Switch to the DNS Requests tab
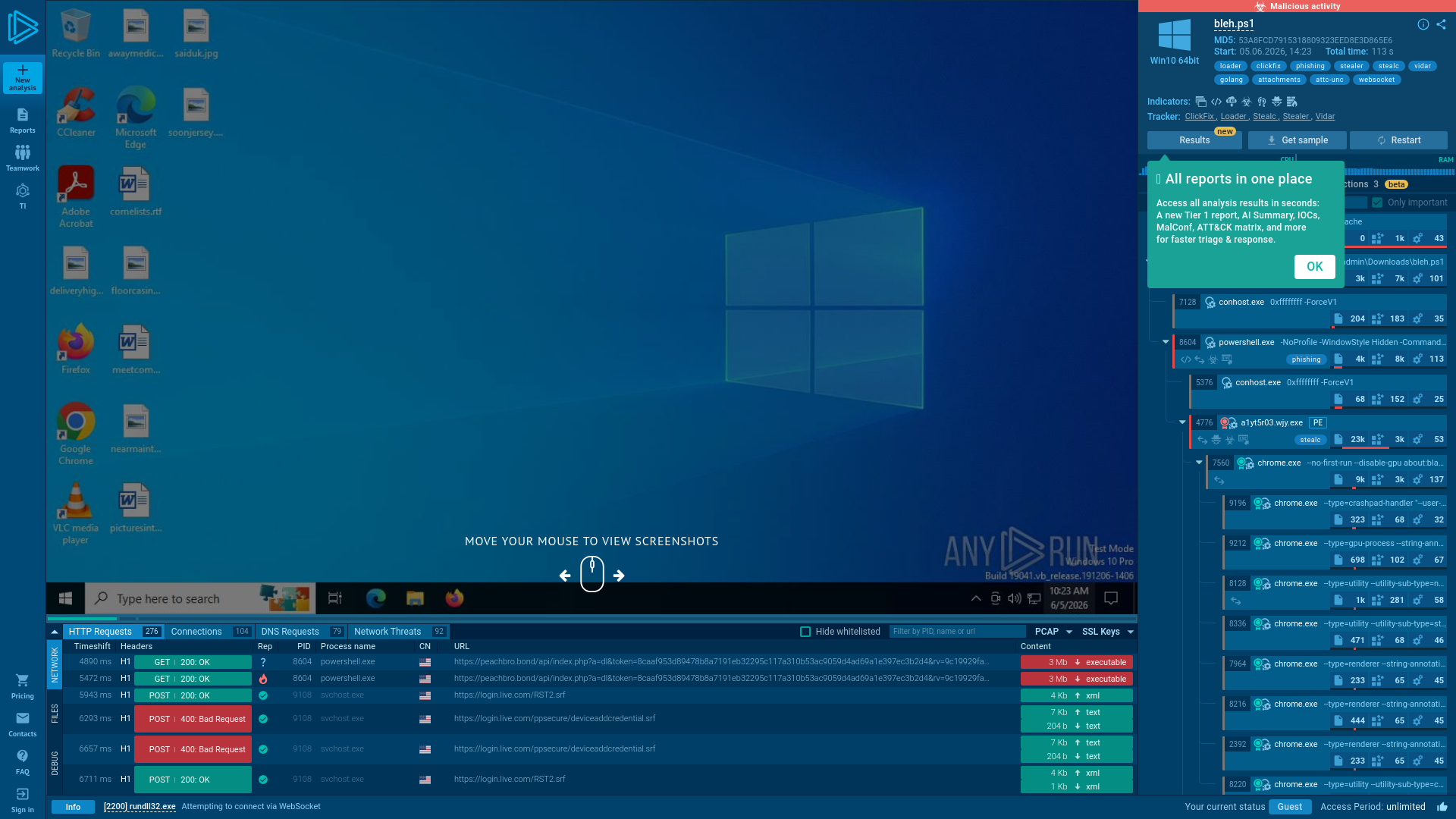1456x819 pixels. (301, 632)
